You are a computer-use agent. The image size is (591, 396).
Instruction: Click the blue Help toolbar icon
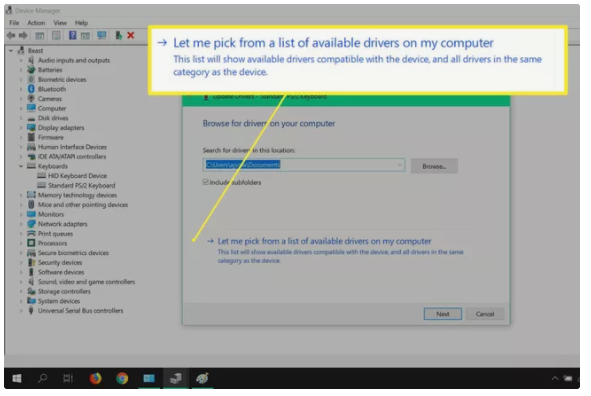[x=73, y=35]
